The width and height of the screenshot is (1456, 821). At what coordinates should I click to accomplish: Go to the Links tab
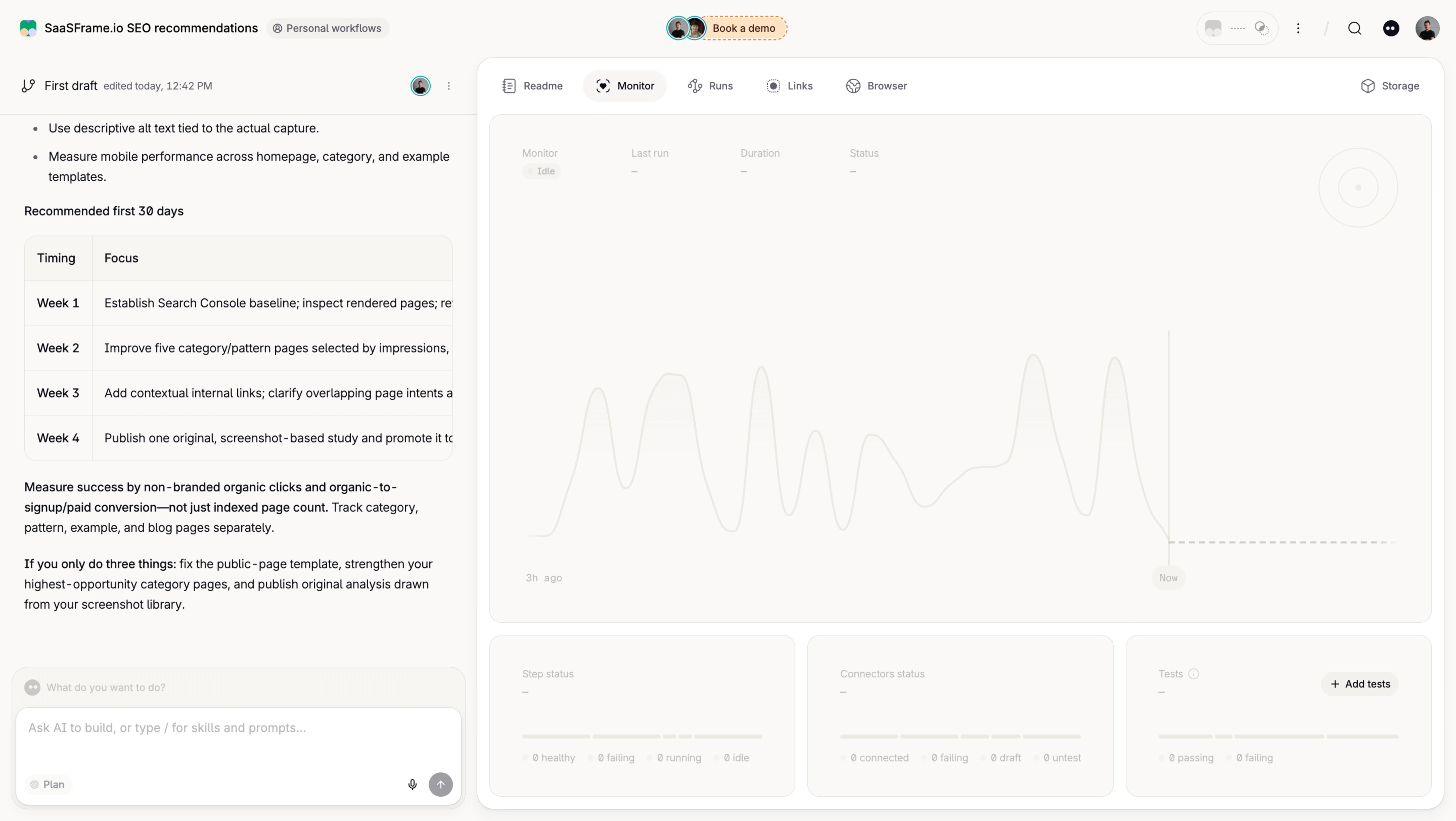(x=790, y=86)
